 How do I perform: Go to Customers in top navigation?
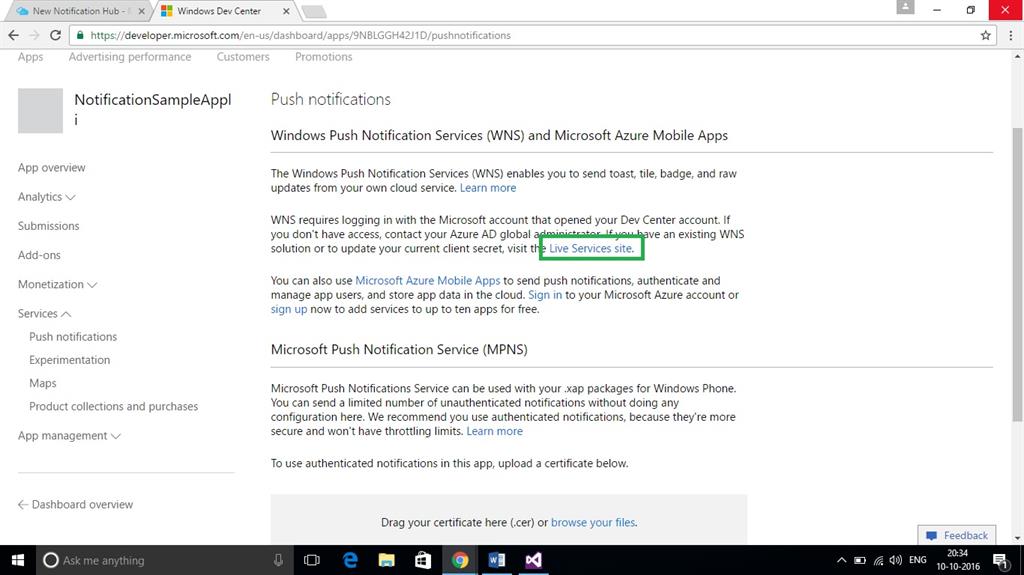pyautogui.click(x=243, y=57)
